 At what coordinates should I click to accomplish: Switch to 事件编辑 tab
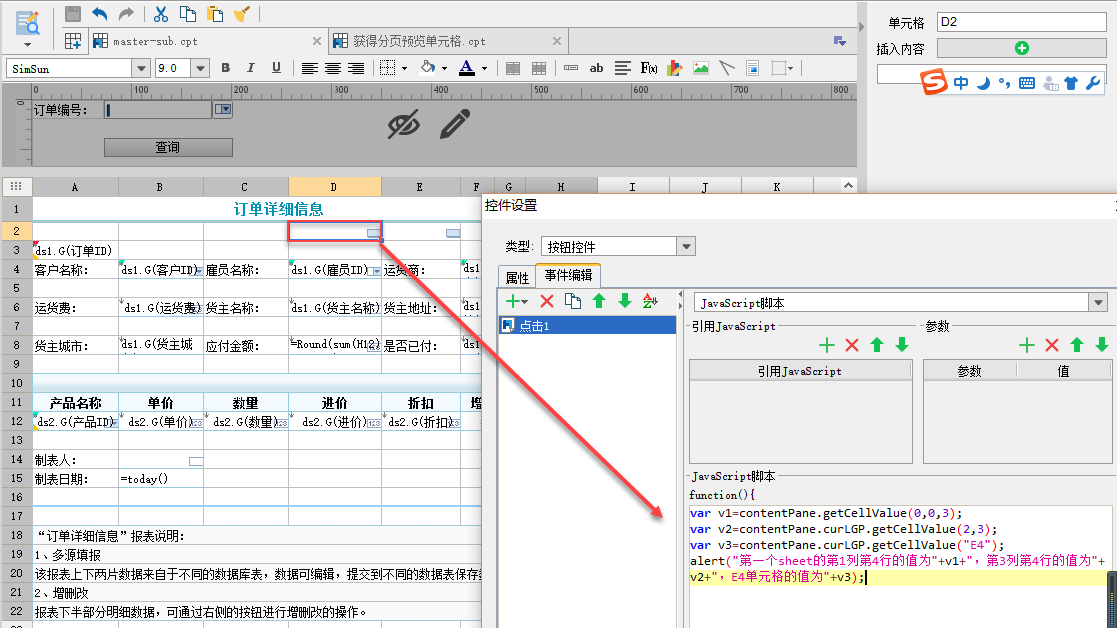(568, 275)
